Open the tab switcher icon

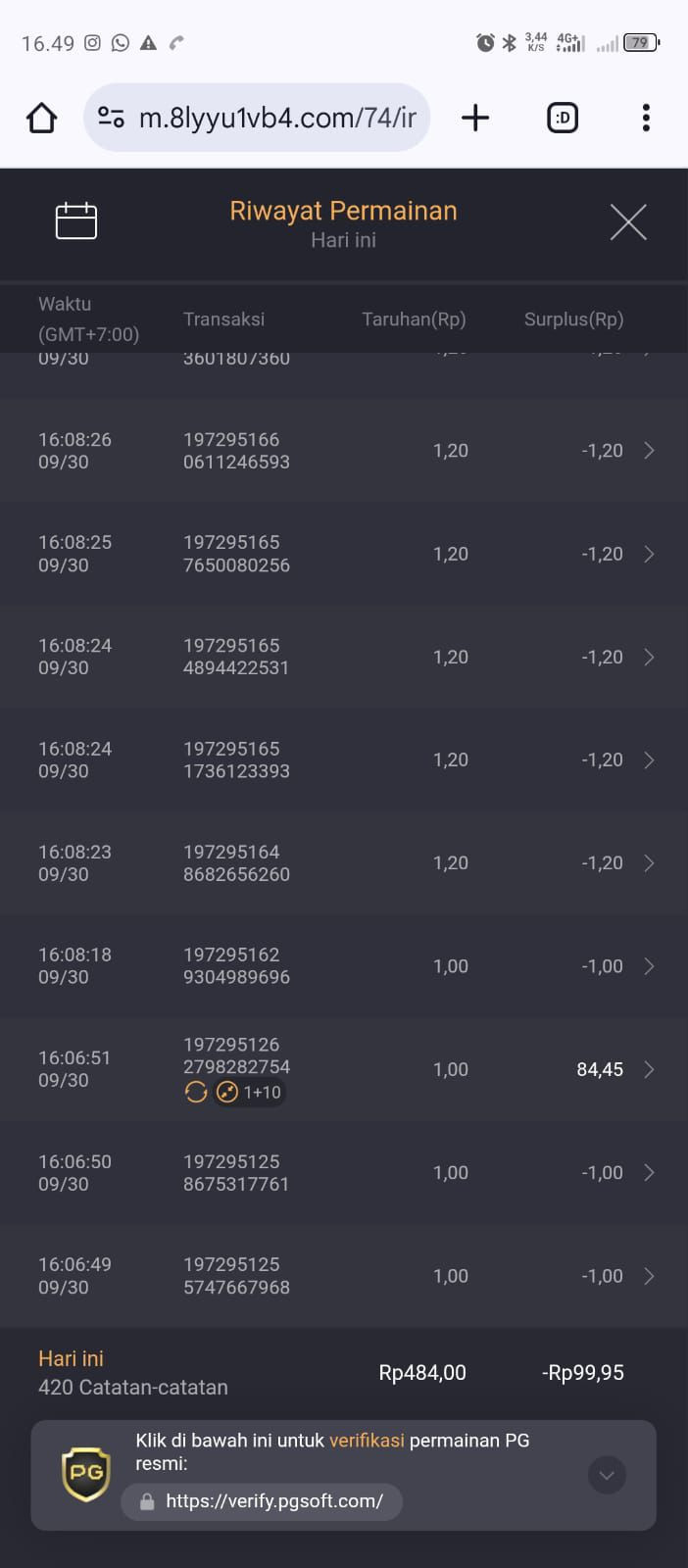(563, 118)
